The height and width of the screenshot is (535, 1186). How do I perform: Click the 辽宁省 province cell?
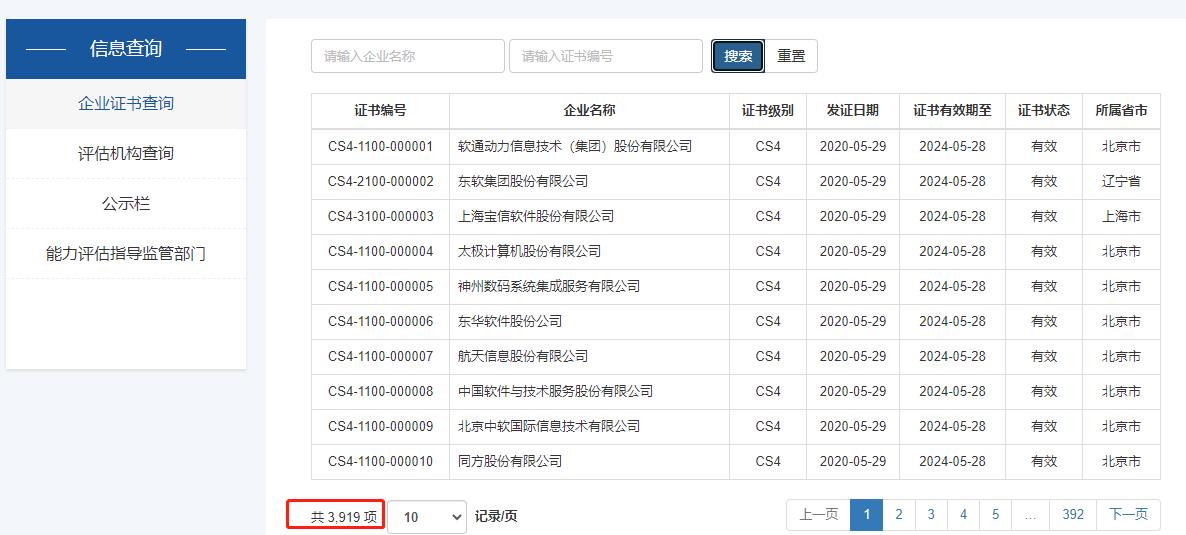(x=1121, y=182)
